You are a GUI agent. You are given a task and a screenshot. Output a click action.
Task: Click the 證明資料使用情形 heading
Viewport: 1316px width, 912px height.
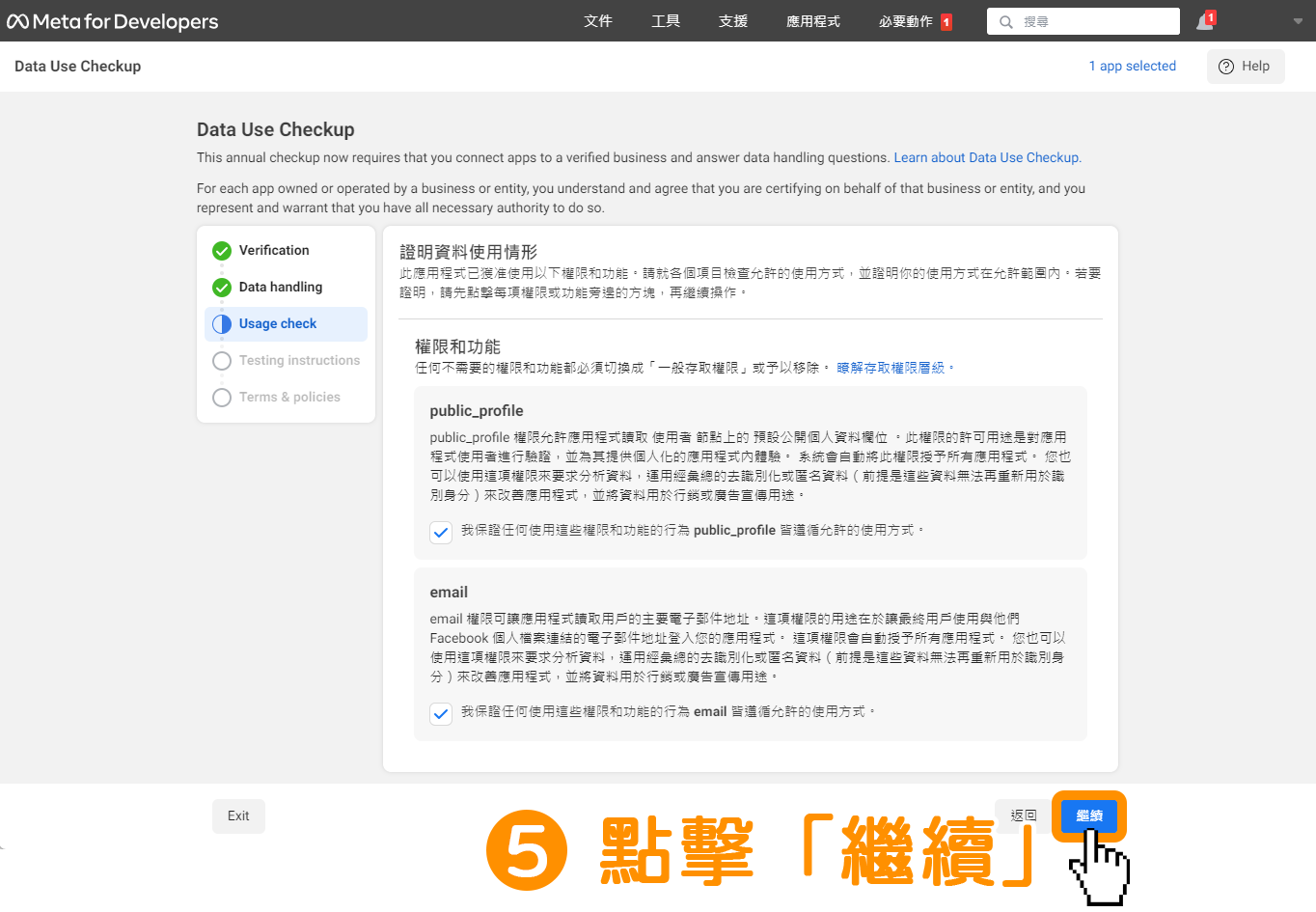point(469,252)
